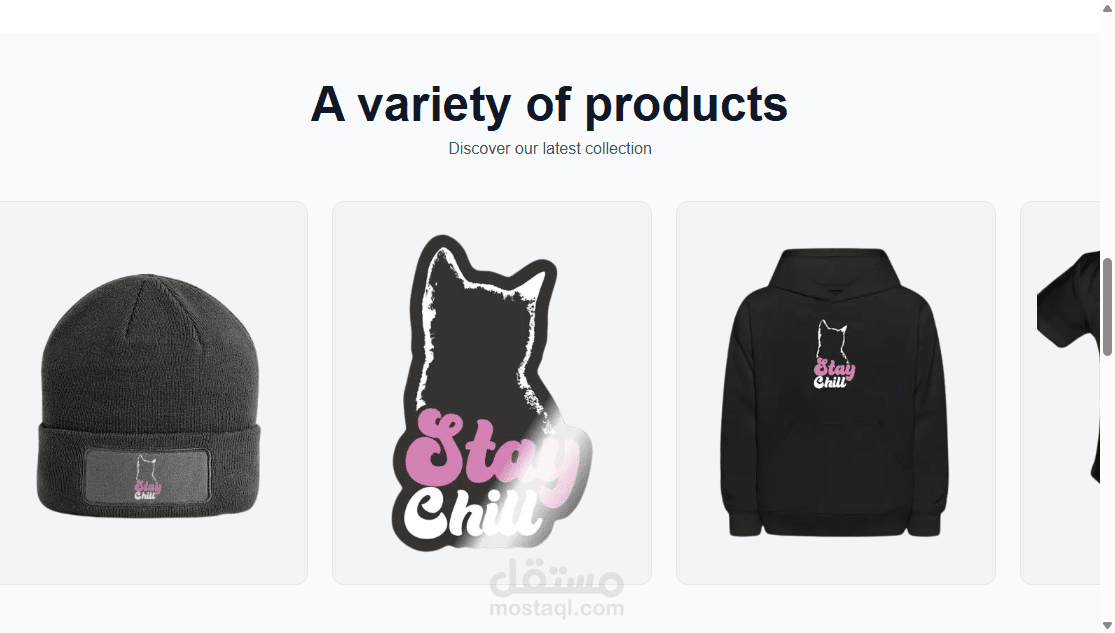
Task: Click the scrollbar up arrow
Action: click(x=1107, y=8)
